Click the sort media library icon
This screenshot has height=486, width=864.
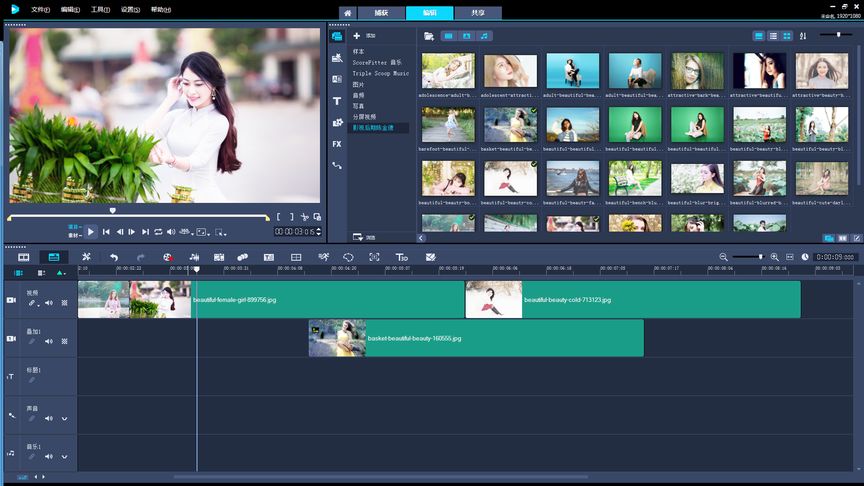pyautogui.click(x=803, y=36)
